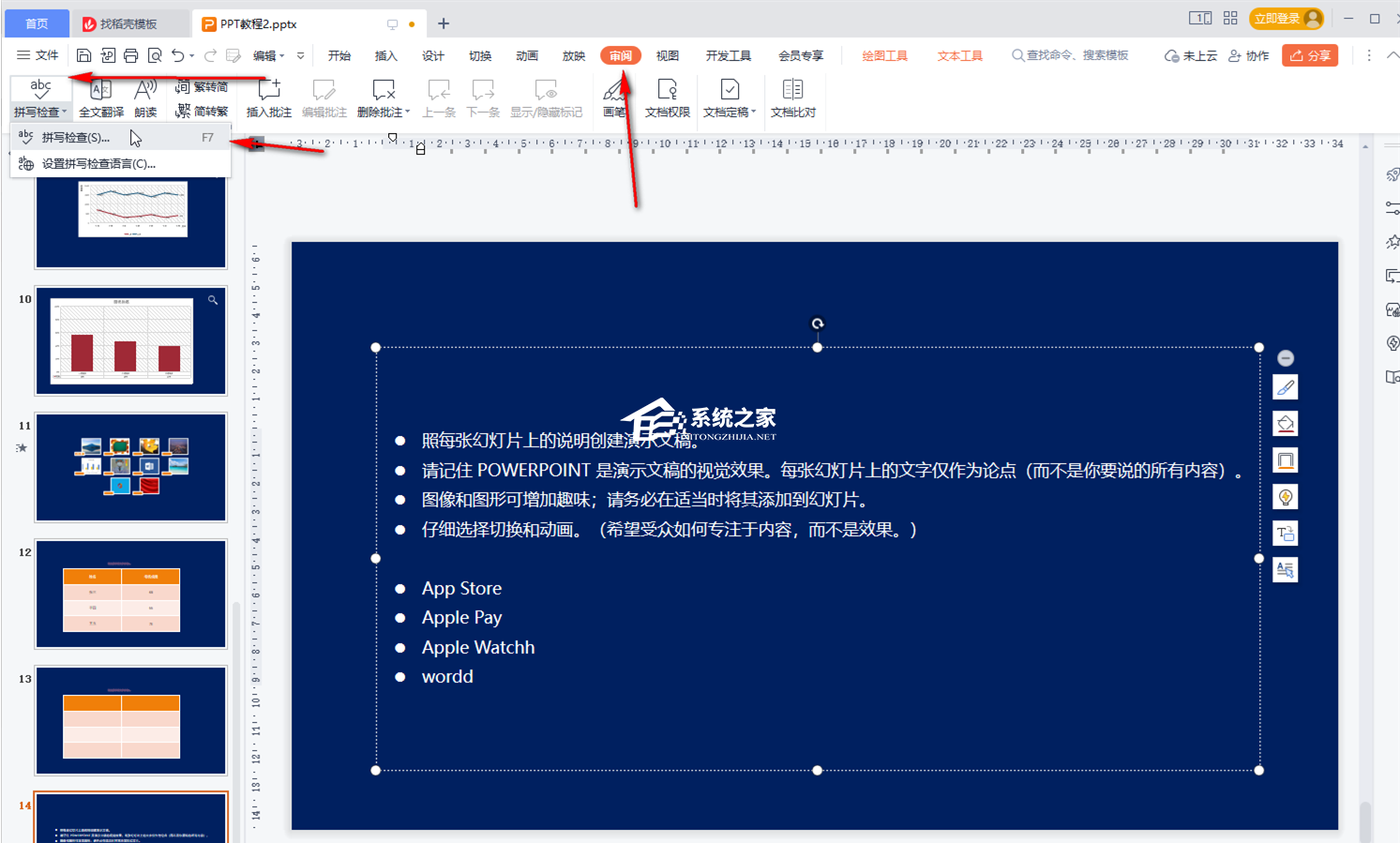Screen dimensions: 1400x843
Task: Select 拼写检查(S)... menu item
Action: click(x=120, y=138)
